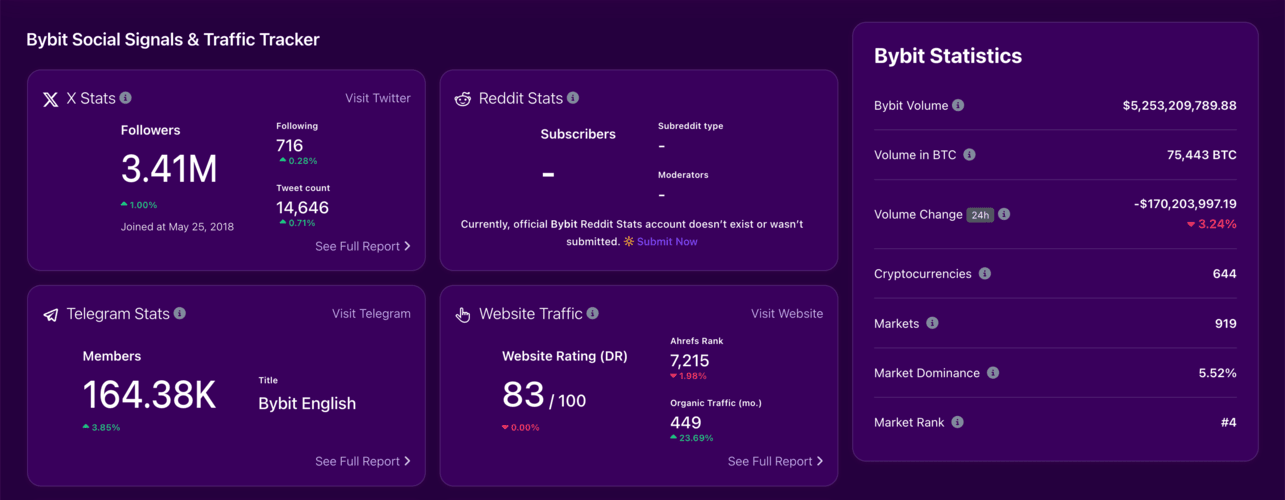Open the Visit Telegram link
This screenshot has height=500, width=1285.
coord(371,313)
